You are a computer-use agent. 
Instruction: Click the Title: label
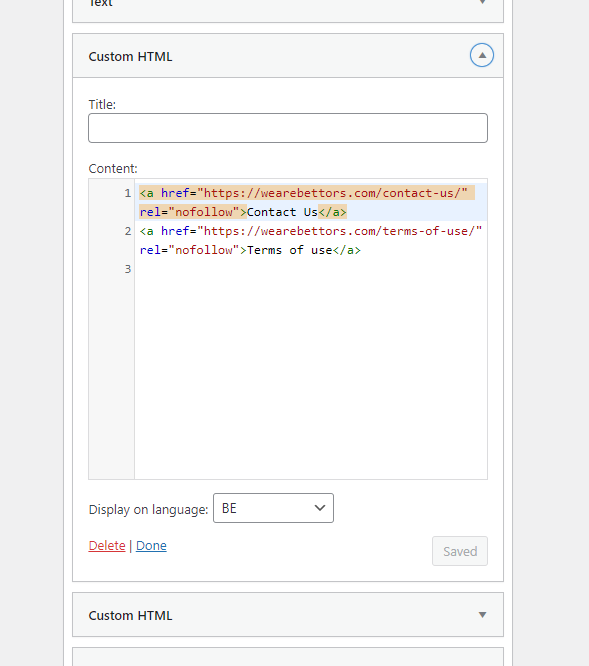coord(102,104)
